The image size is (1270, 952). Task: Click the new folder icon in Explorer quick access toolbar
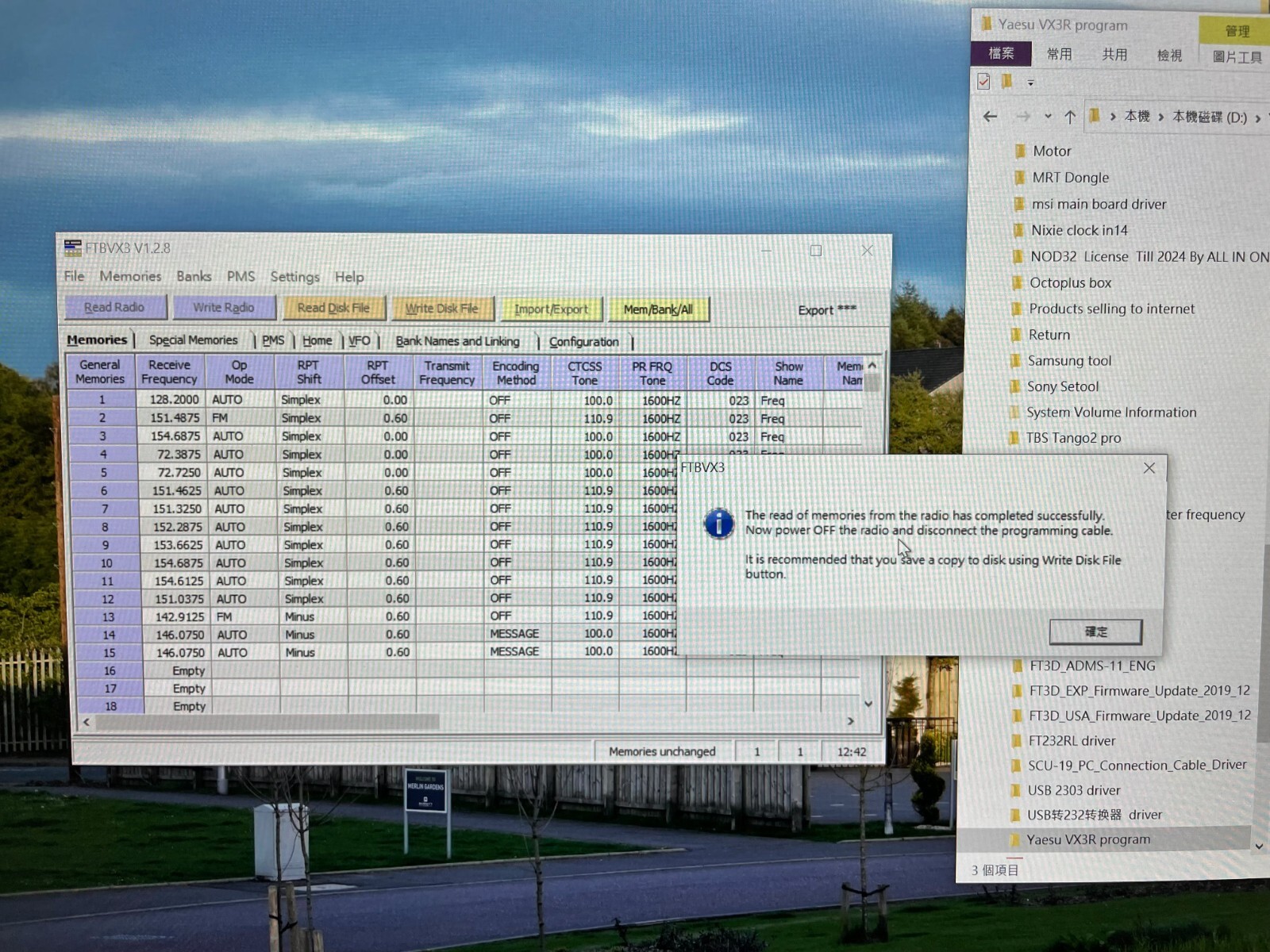pos(1006,81)
